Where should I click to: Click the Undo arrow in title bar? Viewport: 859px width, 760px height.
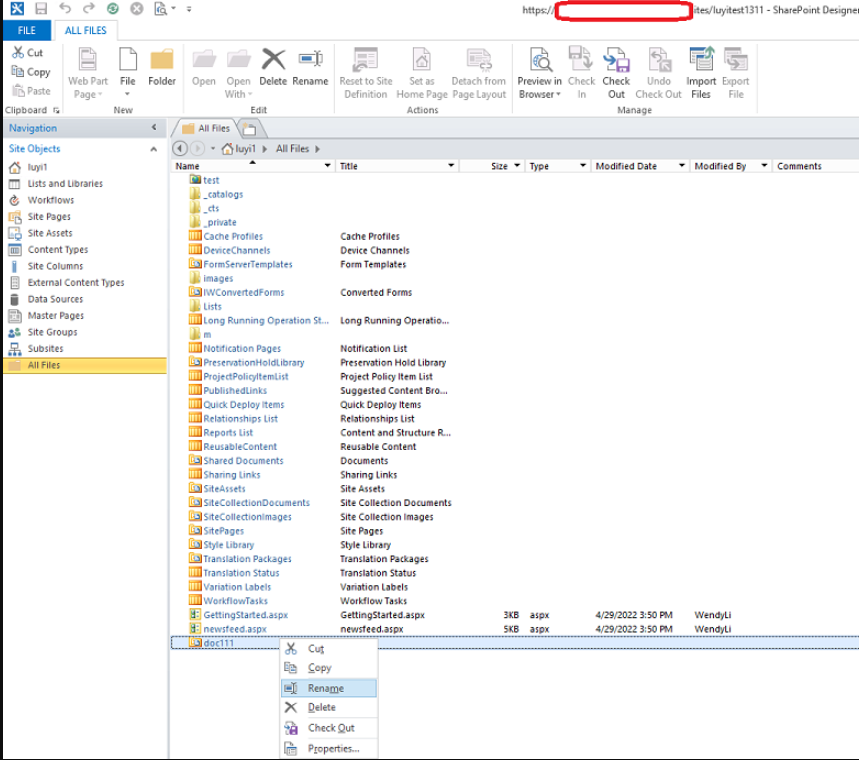click(x=65, y=8)
